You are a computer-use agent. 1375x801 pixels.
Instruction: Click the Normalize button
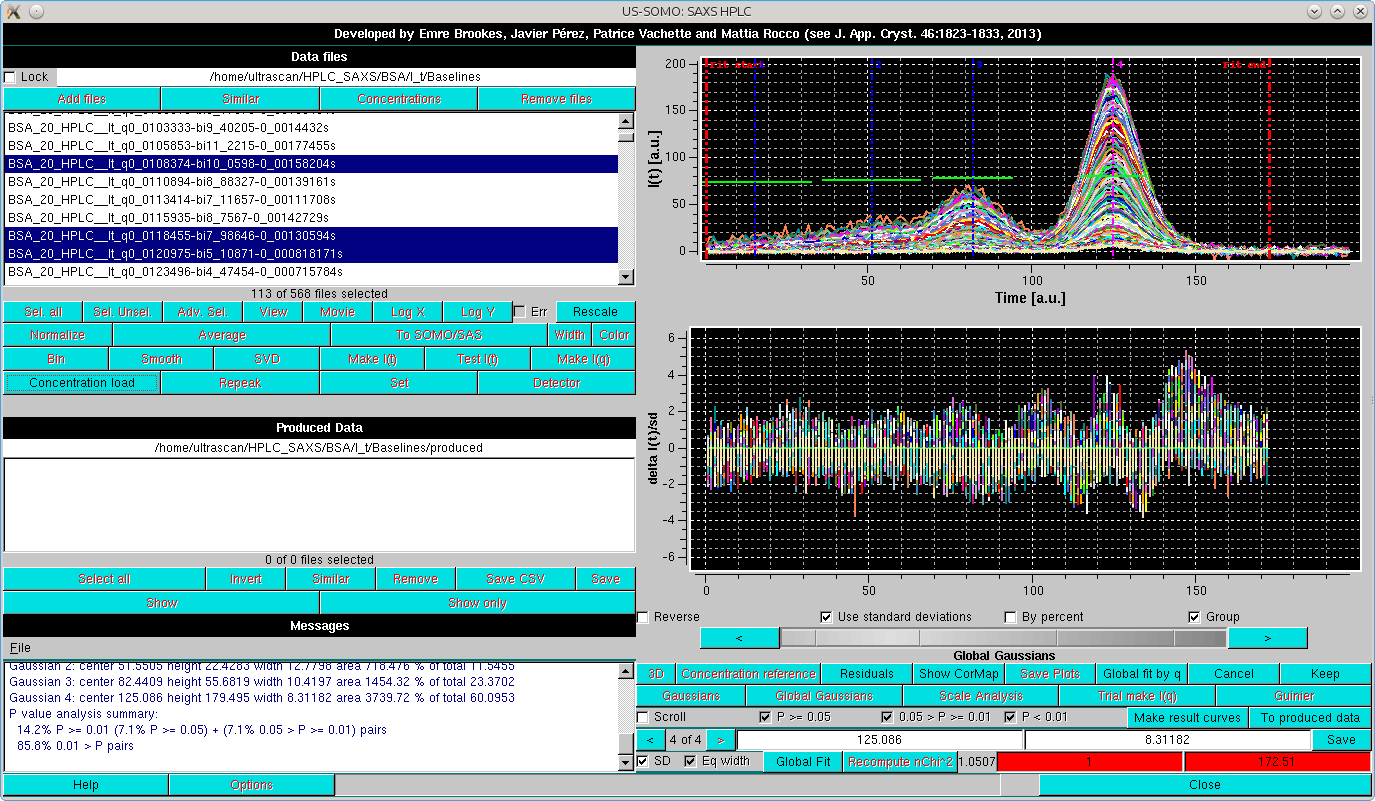(x=58, y=335)
